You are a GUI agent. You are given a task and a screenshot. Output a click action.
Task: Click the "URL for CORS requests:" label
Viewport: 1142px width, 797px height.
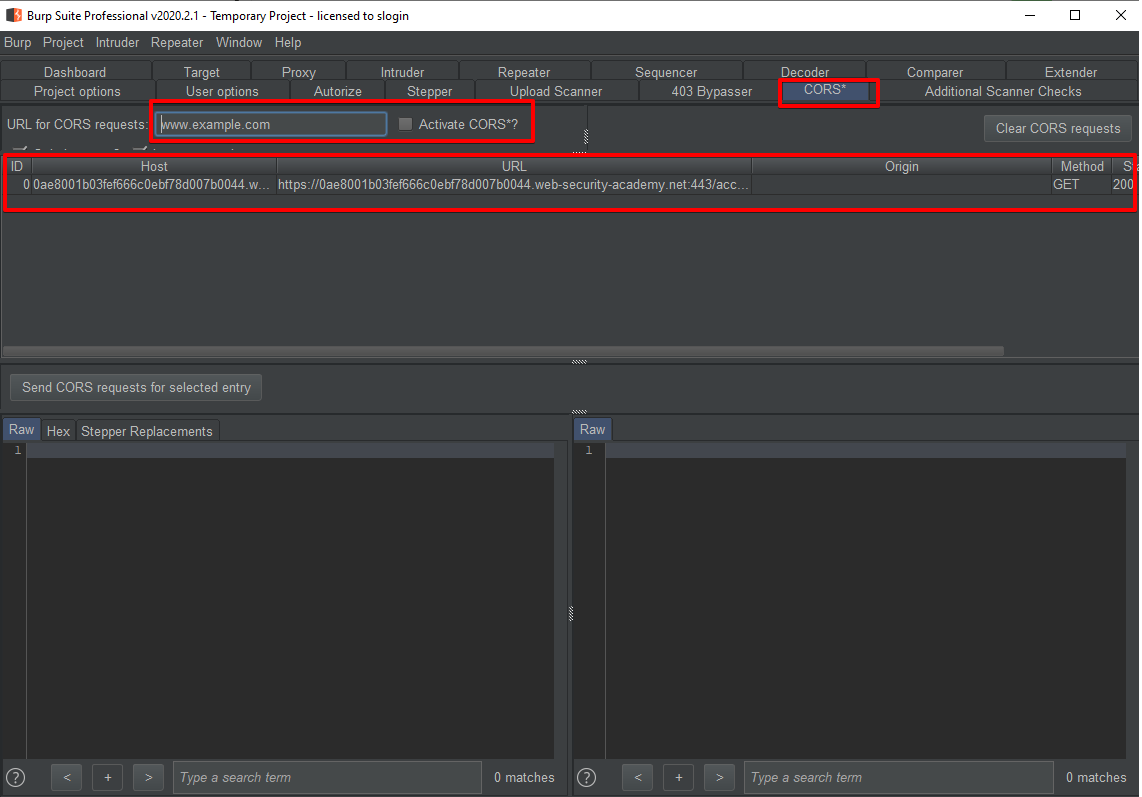77,125
